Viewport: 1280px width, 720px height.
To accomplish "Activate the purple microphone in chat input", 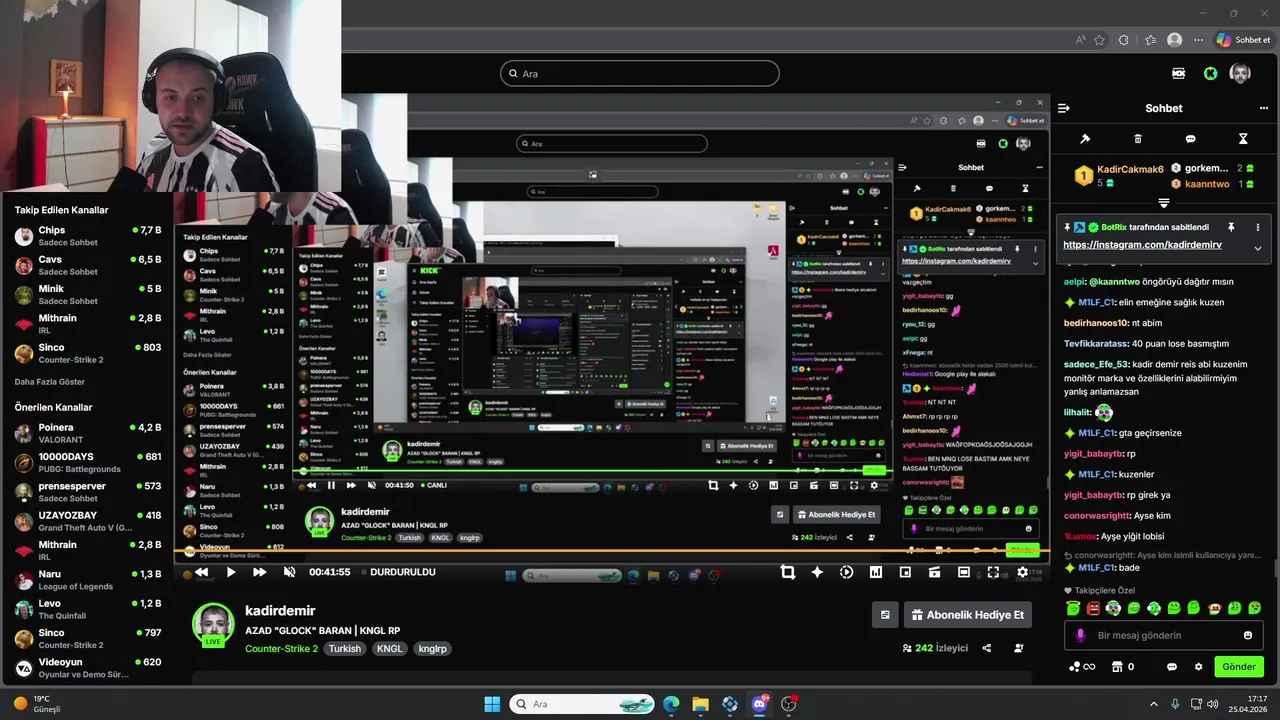I will click(1080, 635).
